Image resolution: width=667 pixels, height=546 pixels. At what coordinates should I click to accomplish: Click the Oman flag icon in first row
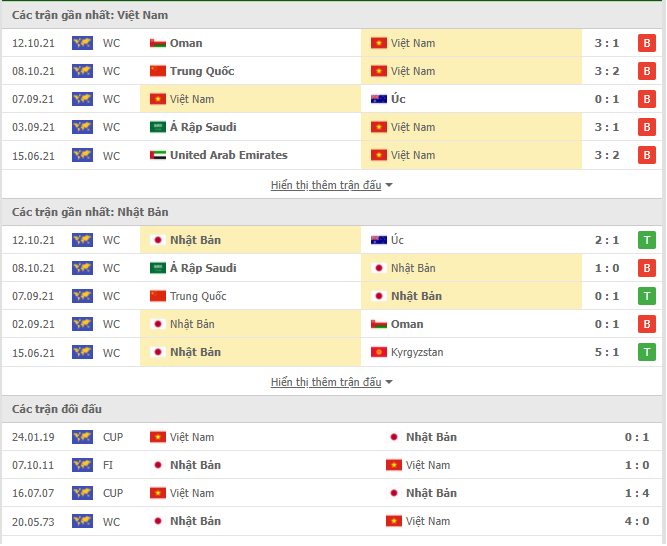(x=158, y=43)
